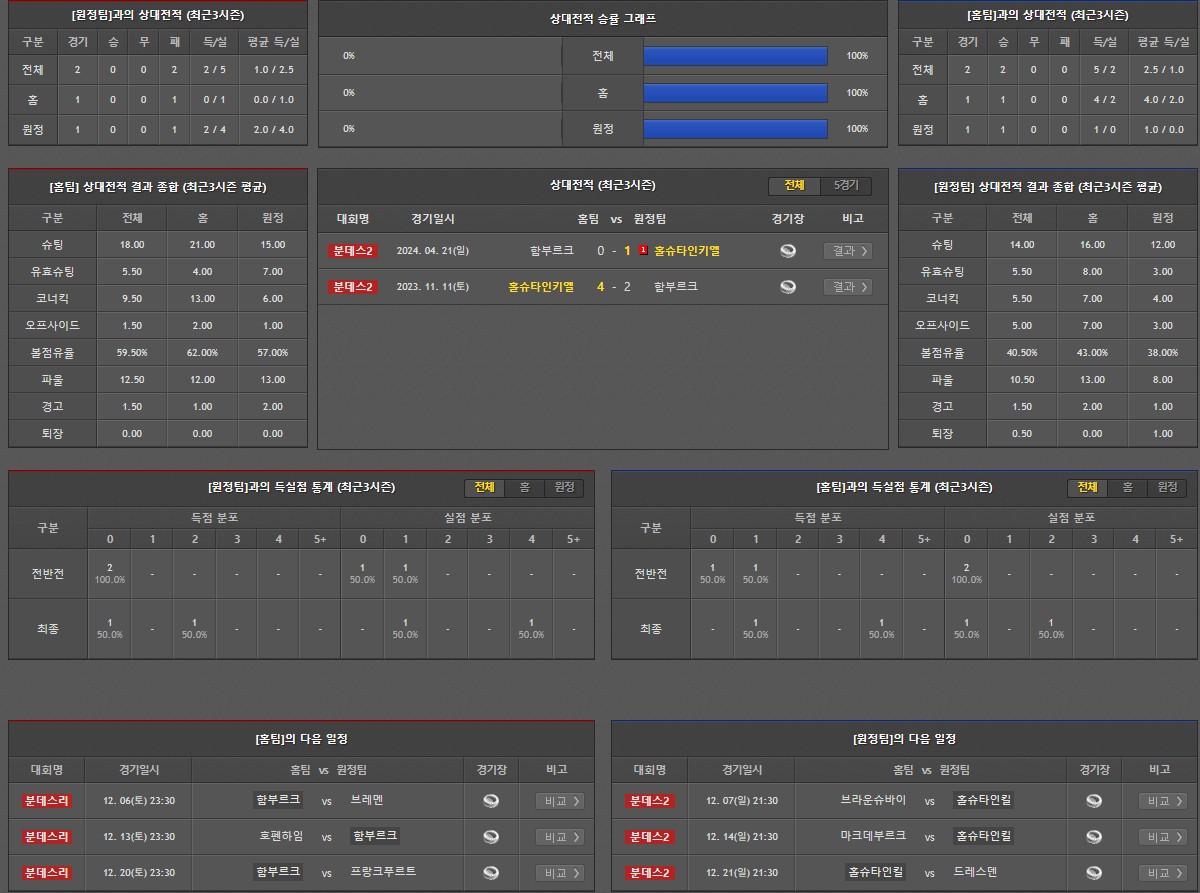Select 홈 filter in left goal stats panel

click(524, 487)
